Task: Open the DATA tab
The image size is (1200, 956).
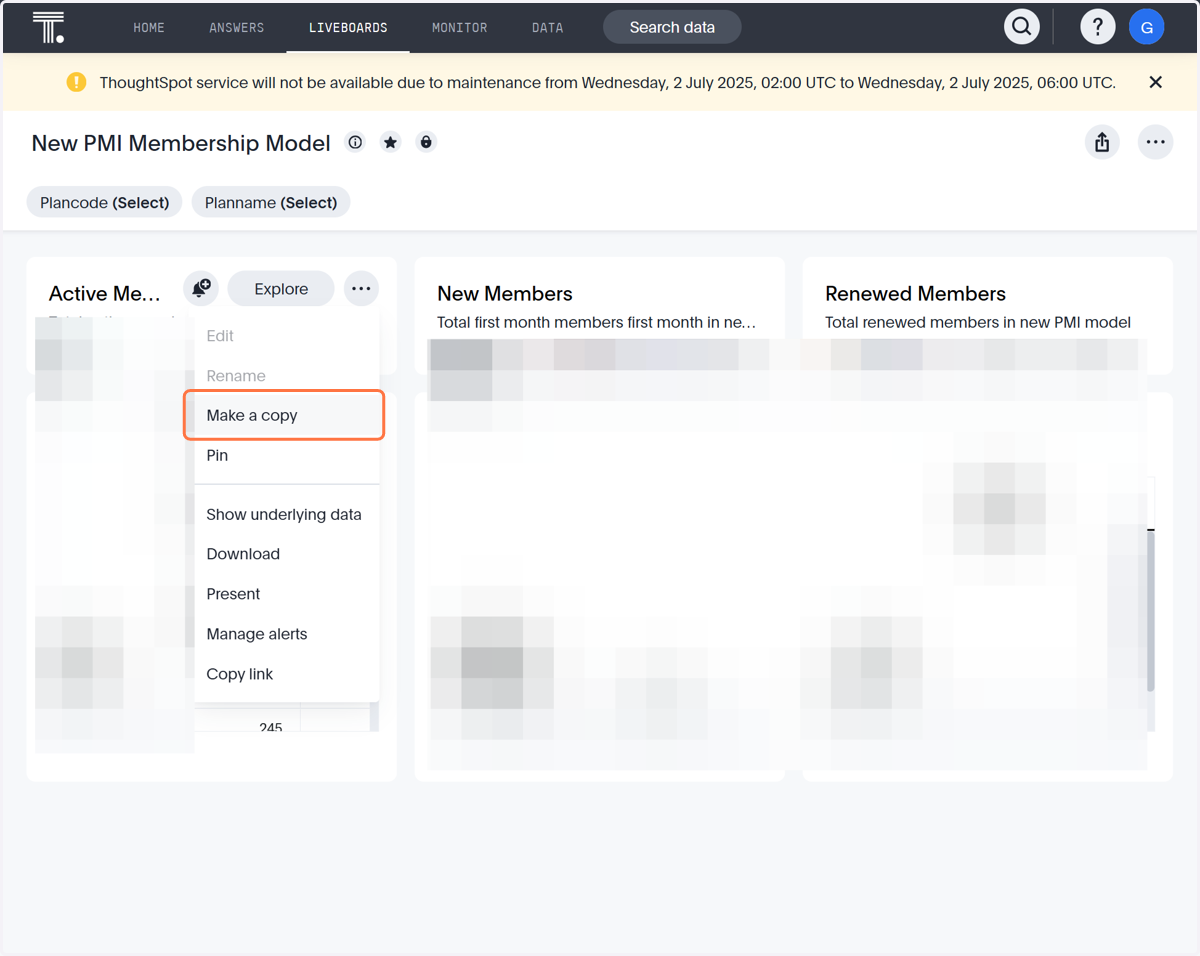Action: point(547,27)
